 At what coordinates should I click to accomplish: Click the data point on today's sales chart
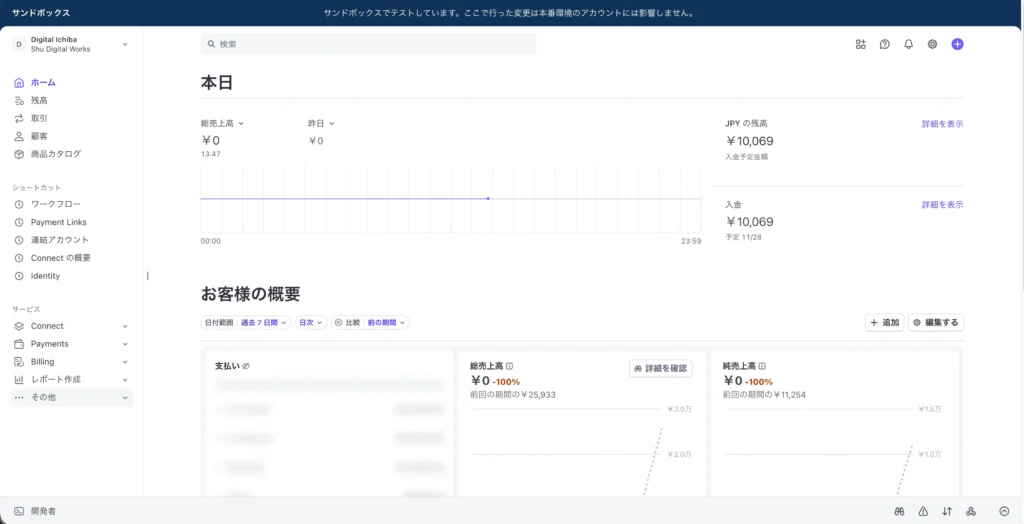488,198
